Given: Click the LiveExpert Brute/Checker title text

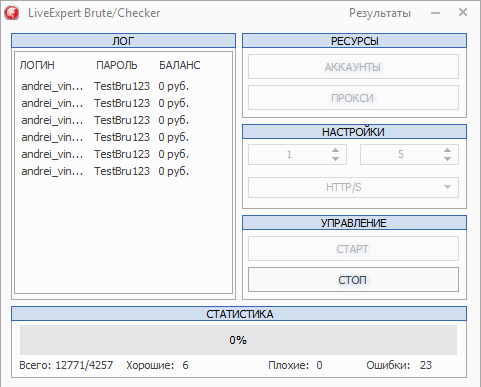Looking at the screenshot, I should [x=94, y=13].
